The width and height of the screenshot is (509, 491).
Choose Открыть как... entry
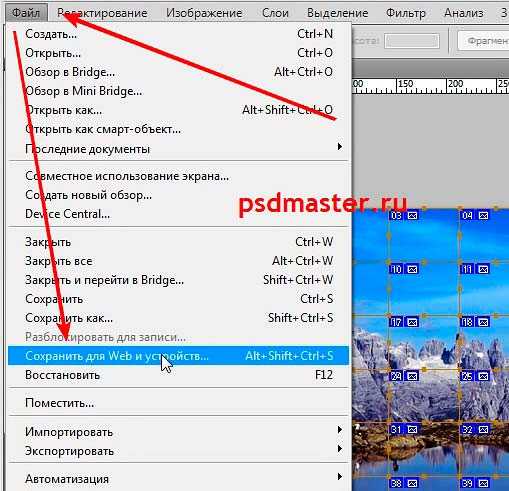[x=178, y=110]
